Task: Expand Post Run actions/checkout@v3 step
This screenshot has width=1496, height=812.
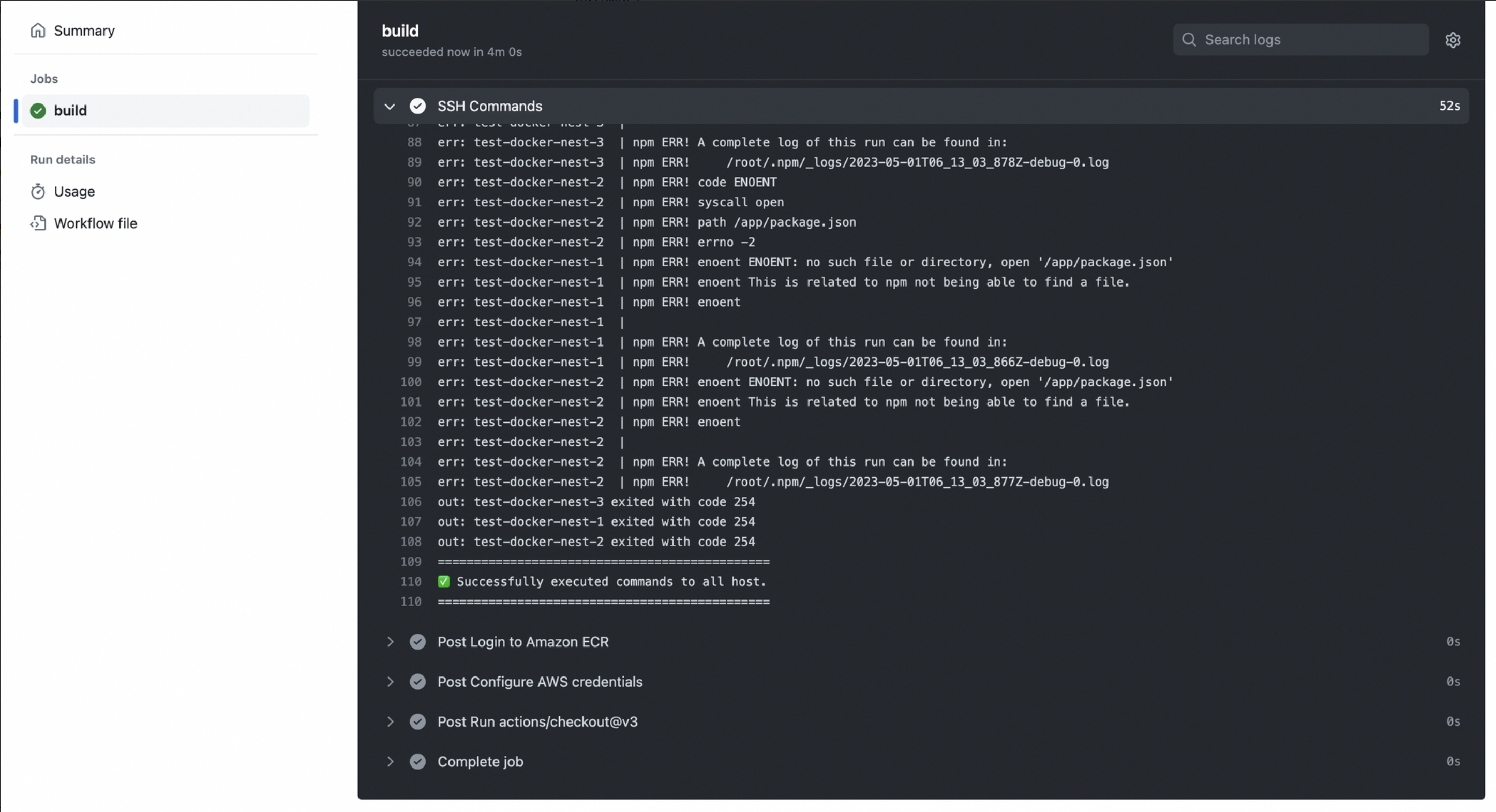Action: coord(390,721)
